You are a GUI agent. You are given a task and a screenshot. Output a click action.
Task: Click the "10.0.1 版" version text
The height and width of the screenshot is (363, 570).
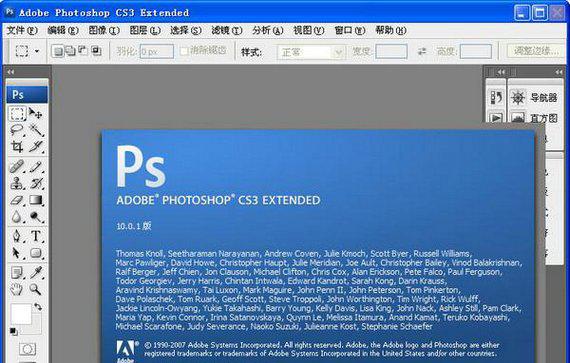134,226
